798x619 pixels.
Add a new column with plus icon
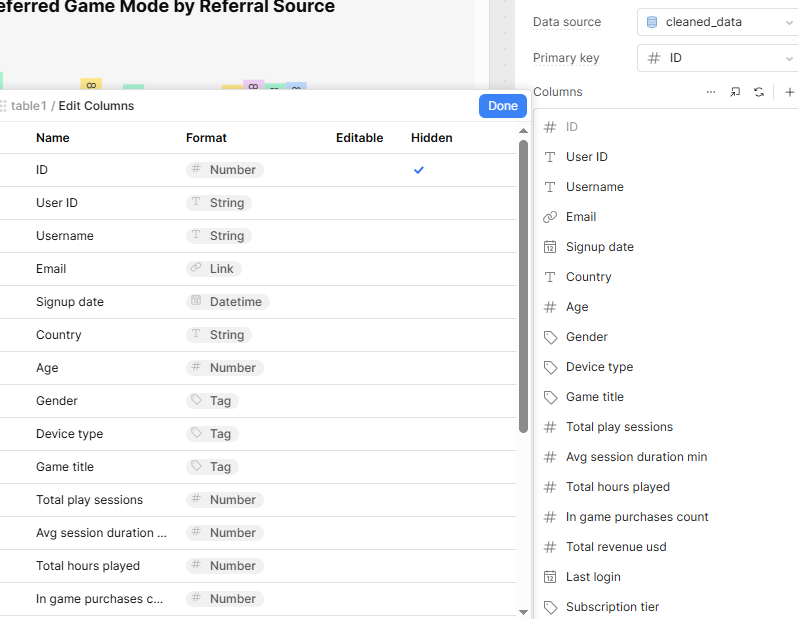(789, 92)
